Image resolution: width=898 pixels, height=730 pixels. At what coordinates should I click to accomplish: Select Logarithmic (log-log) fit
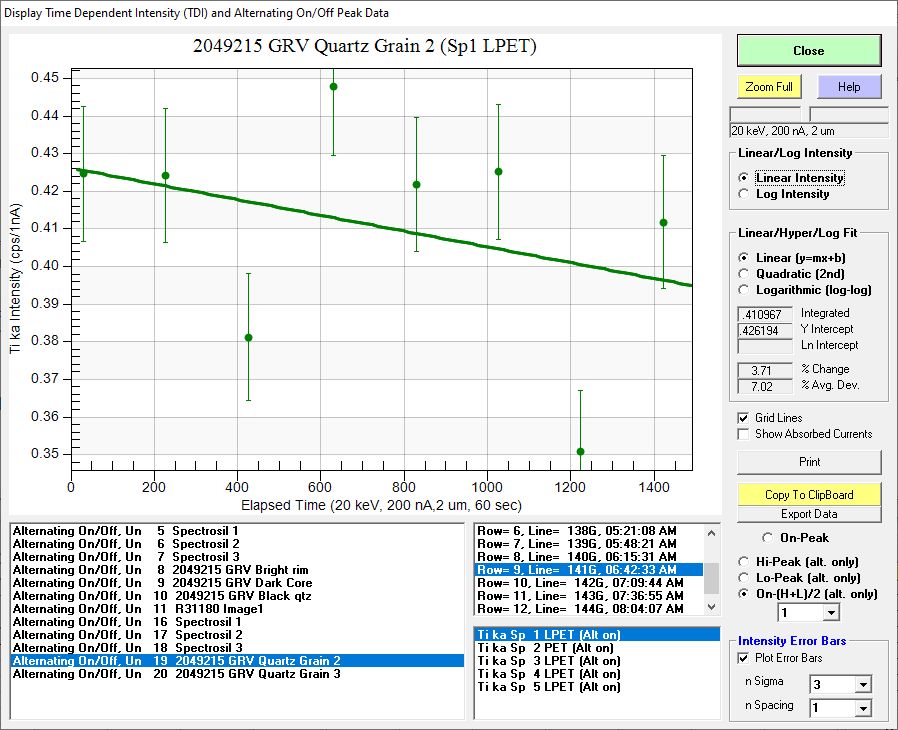[743, 290]
